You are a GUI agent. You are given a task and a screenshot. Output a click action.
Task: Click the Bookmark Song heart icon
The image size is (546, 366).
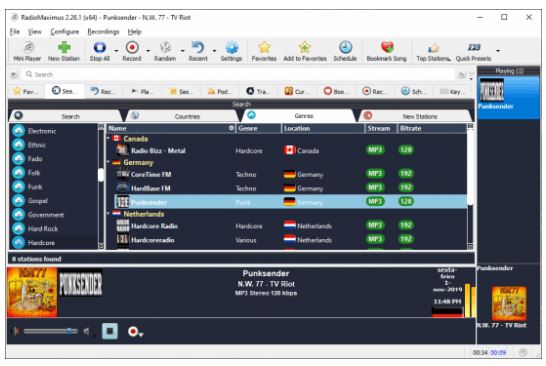tap(387, 47)
